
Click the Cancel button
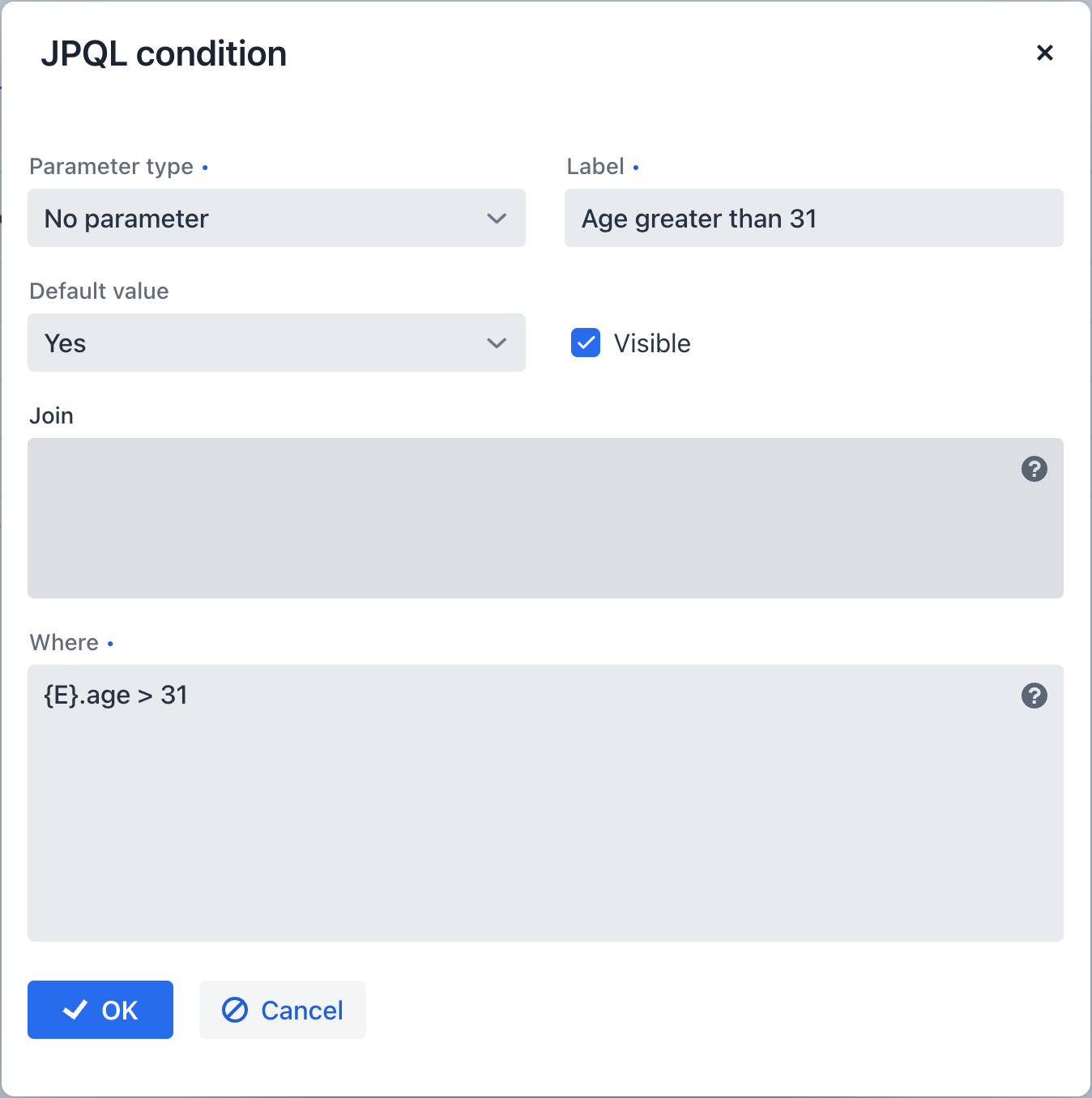[x=282, y=1010]
